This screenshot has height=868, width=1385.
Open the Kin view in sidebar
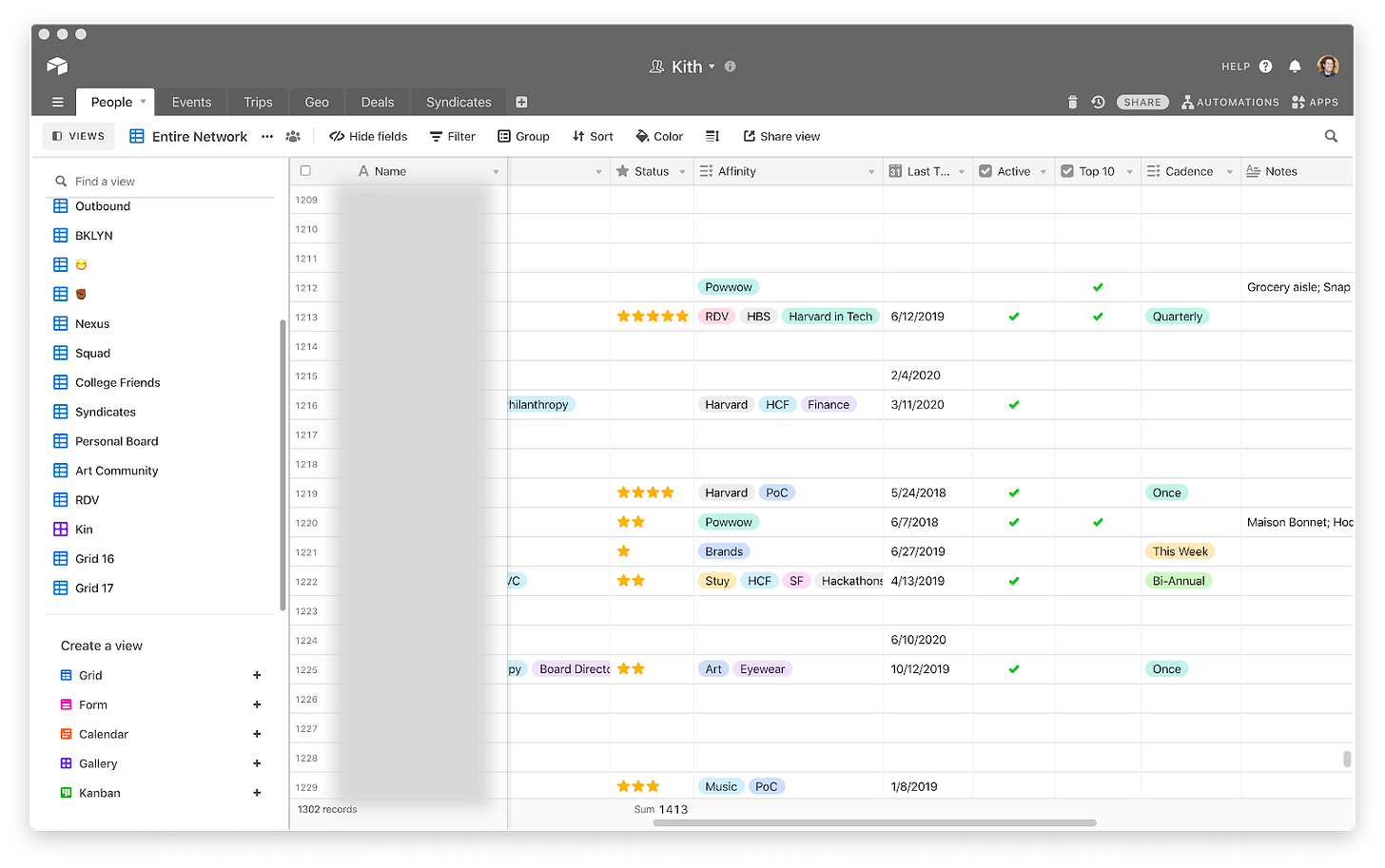(x=84, y=530)
